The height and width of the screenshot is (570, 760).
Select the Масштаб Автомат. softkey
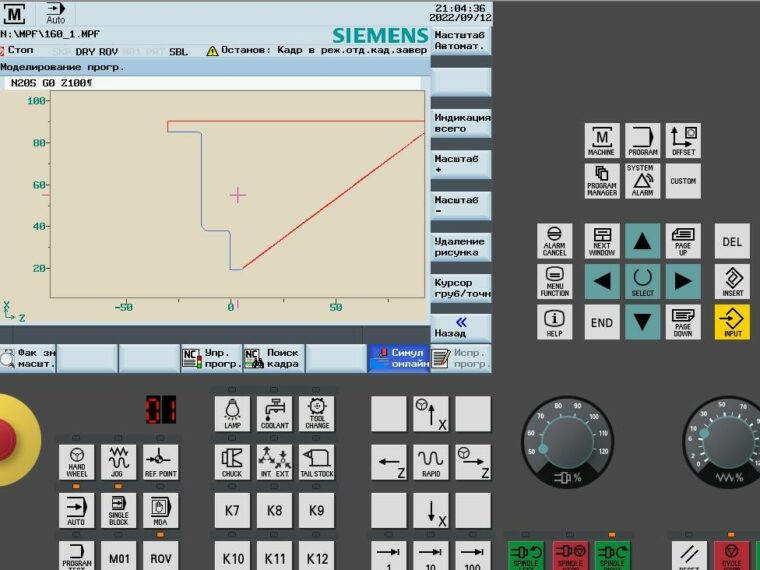tap(461, 41)
